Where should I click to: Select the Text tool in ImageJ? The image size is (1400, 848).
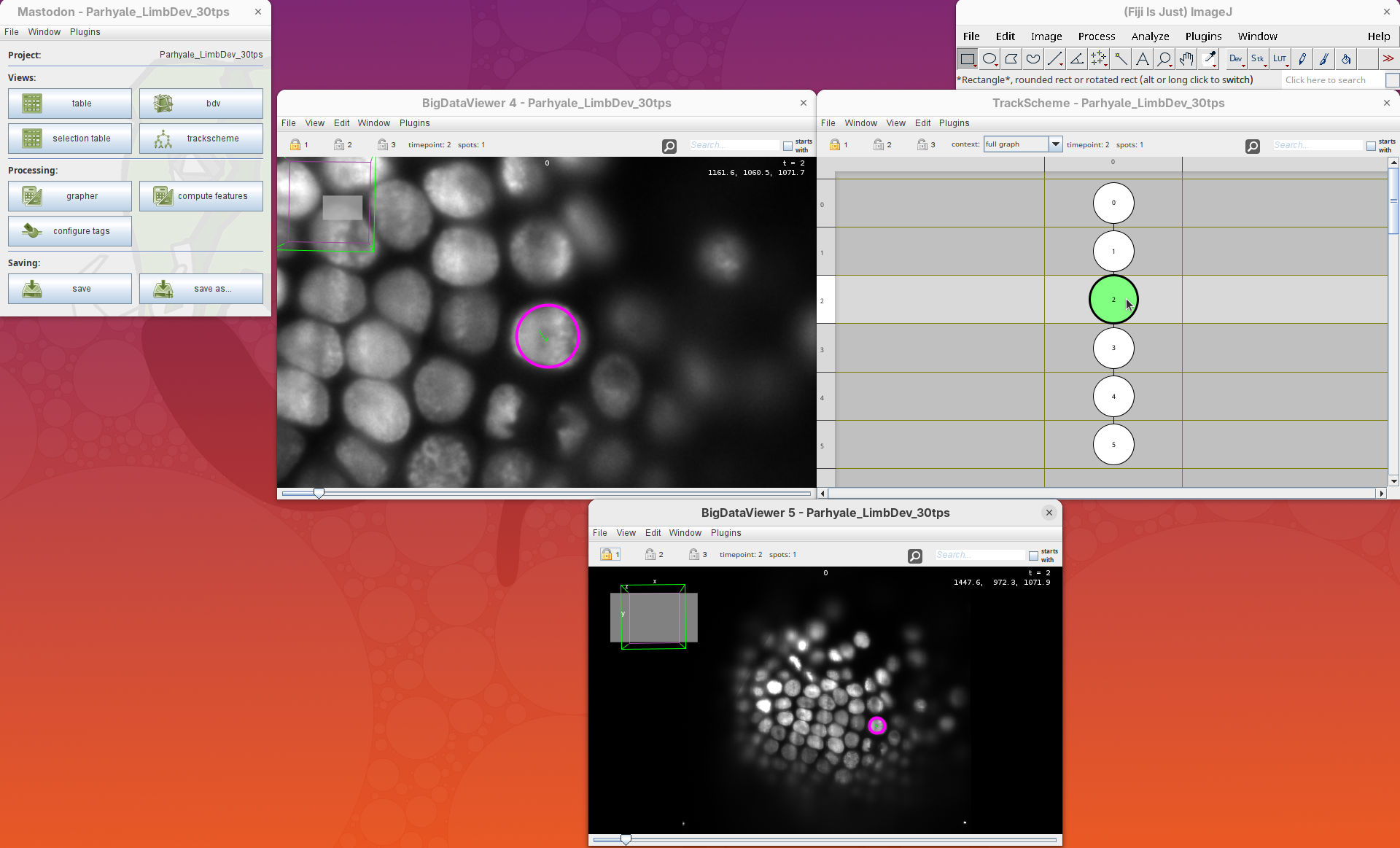[x=1143, y=59]
